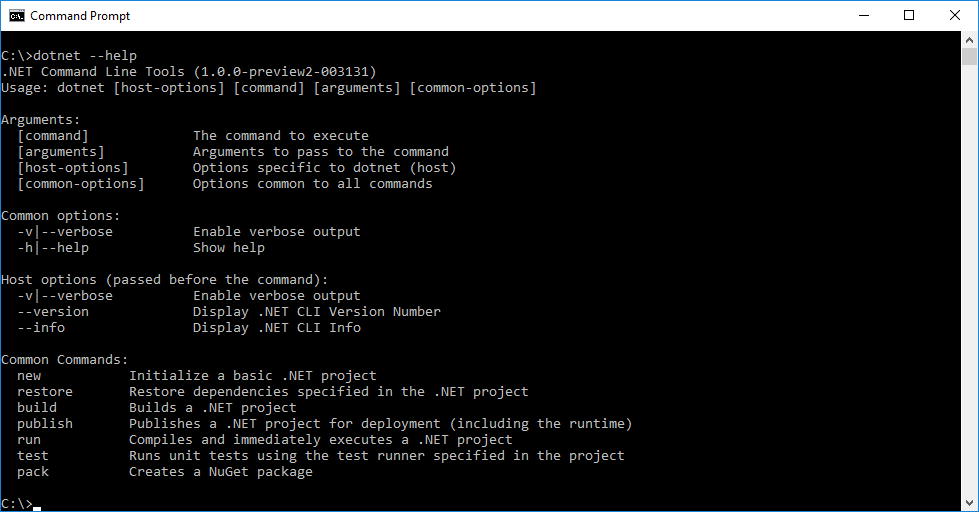This screenshot has height=512, width=979.
Task: Click the "Command Prompt" title text
Action: pyautogui.click(x=80, y=16)
